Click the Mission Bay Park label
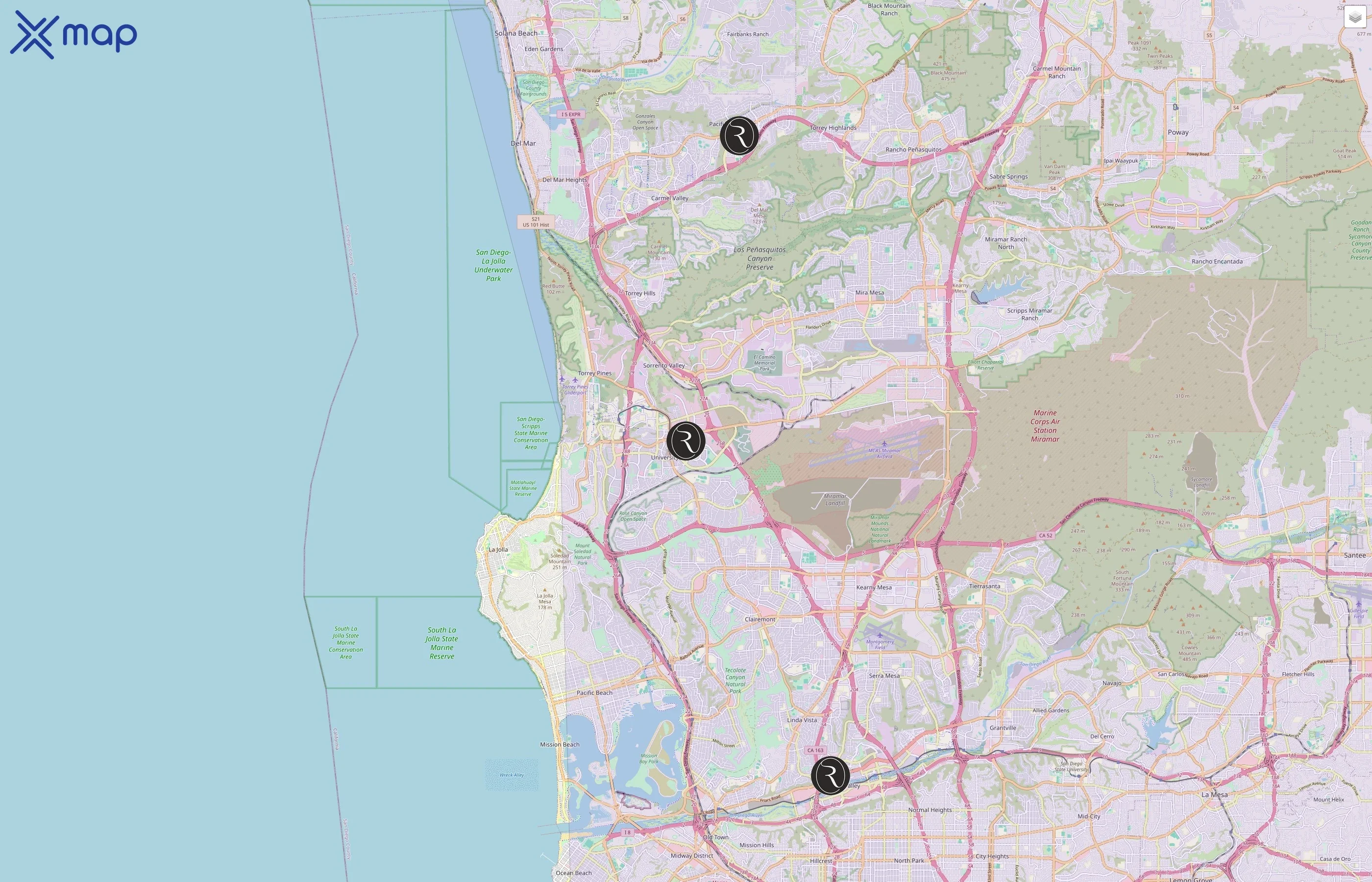The width and height of the screenshot is (1372, 882). tap(648, 759)
